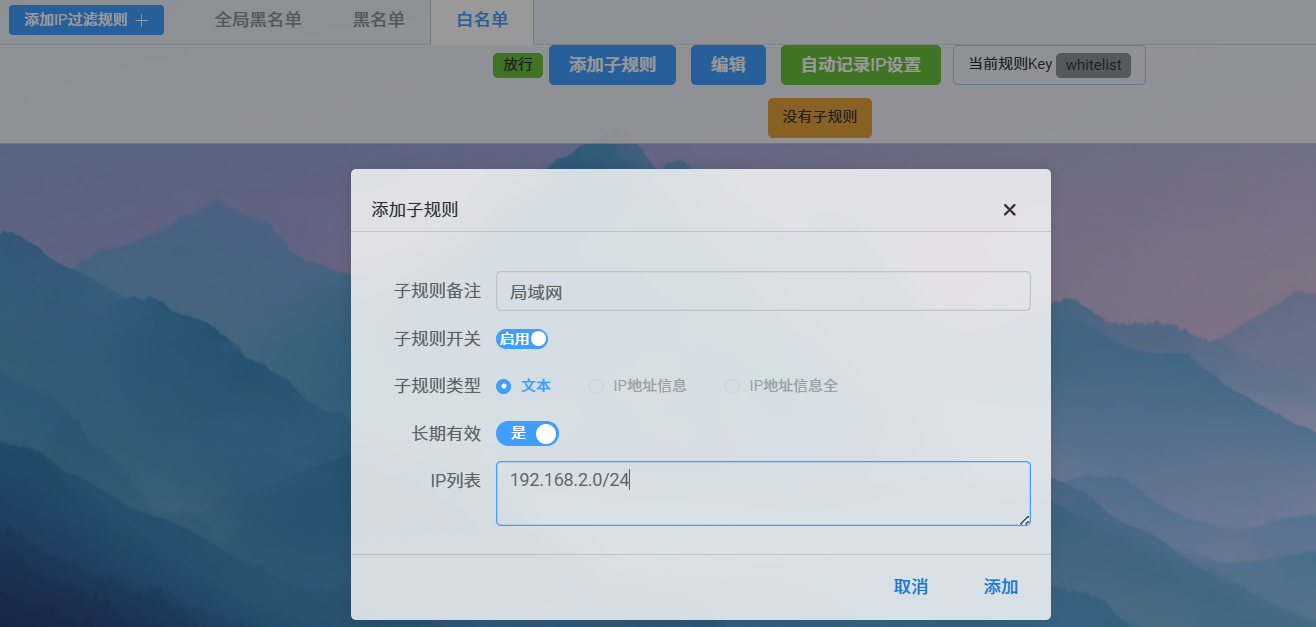Disable the 子规则开关 switch

[x=521, y=339]
